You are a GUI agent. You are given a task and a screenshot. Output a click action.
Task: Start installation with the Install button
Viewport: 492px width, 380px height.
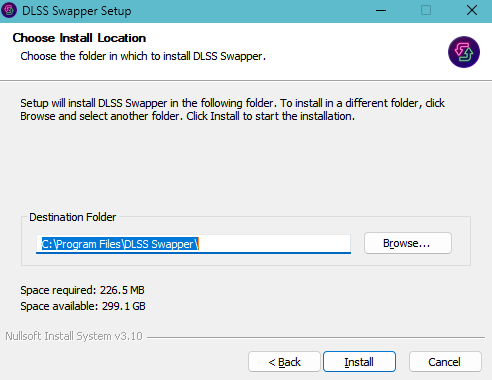point(359,362)
